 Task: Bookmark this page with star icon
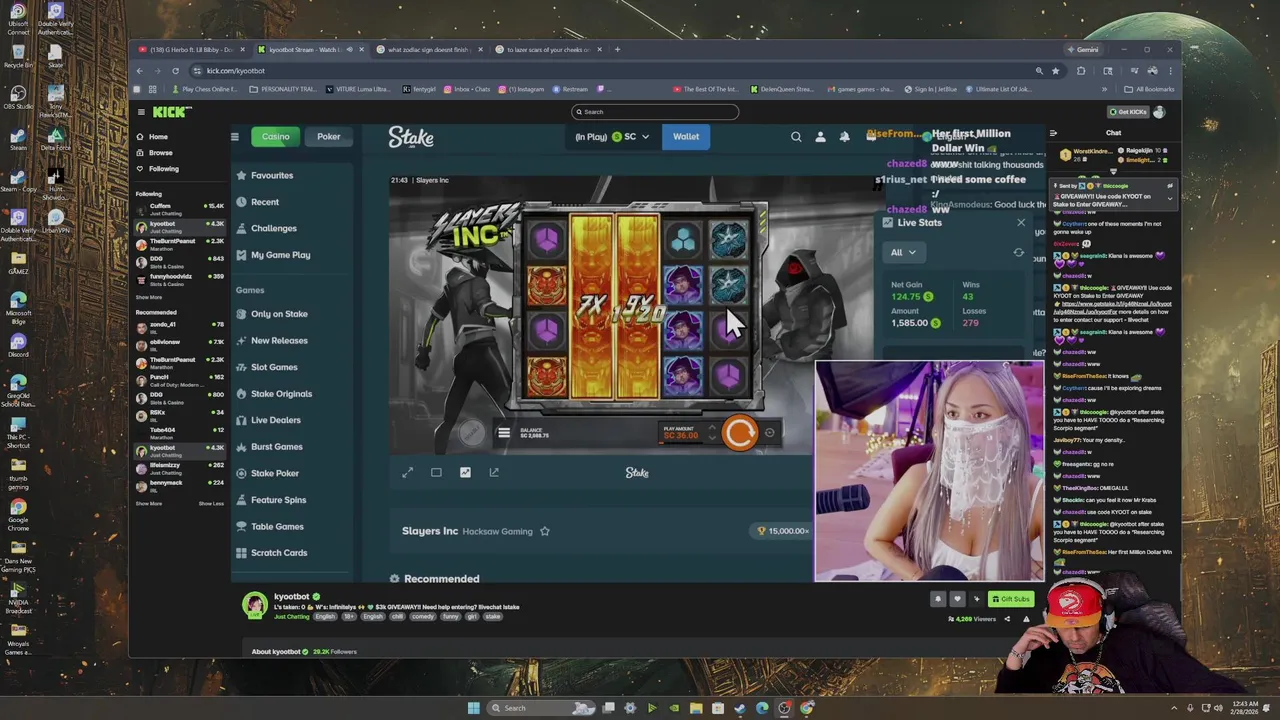pos(1055,71)
